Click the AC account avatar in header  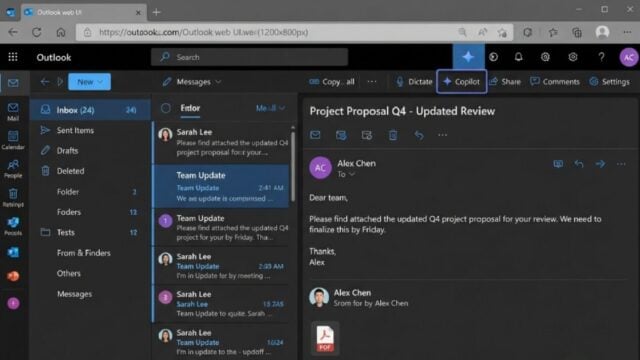coord(629,57)
